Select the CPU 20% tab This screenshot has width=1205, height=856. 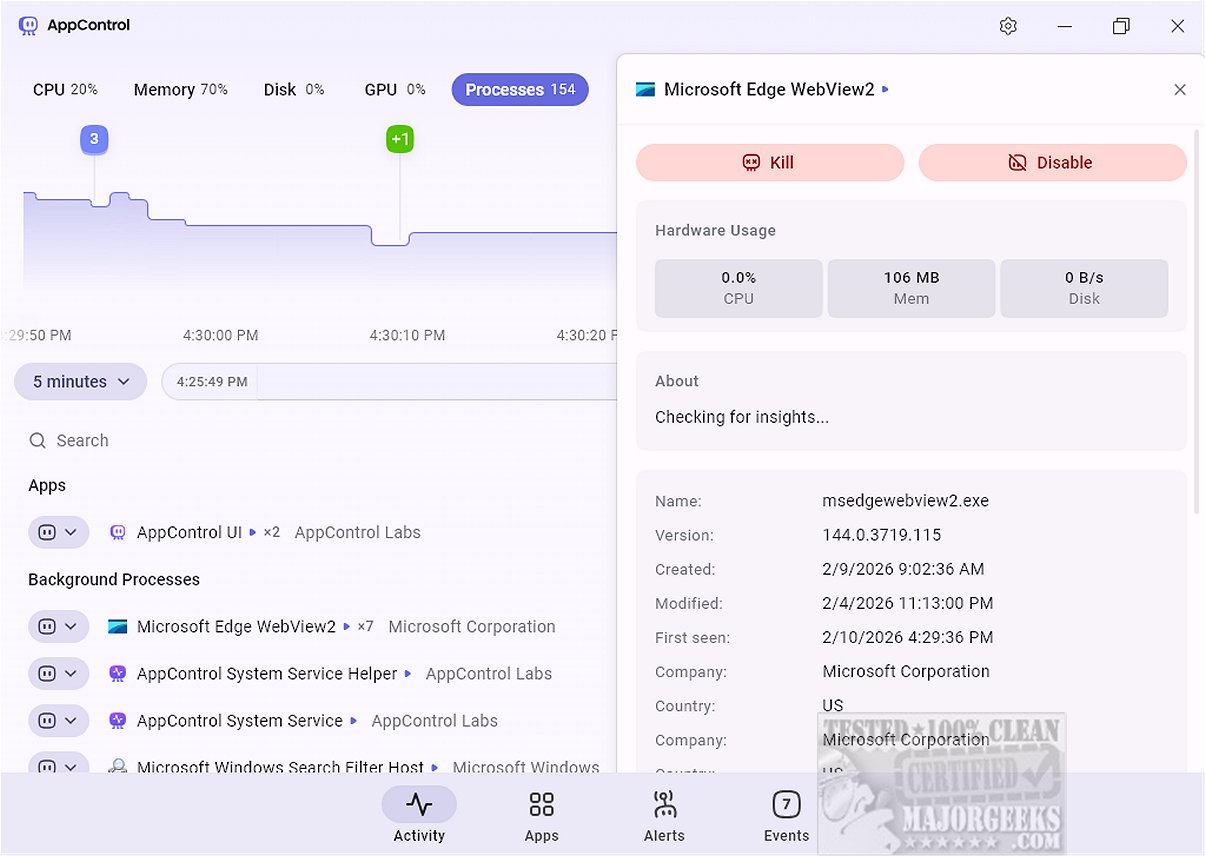65,89
